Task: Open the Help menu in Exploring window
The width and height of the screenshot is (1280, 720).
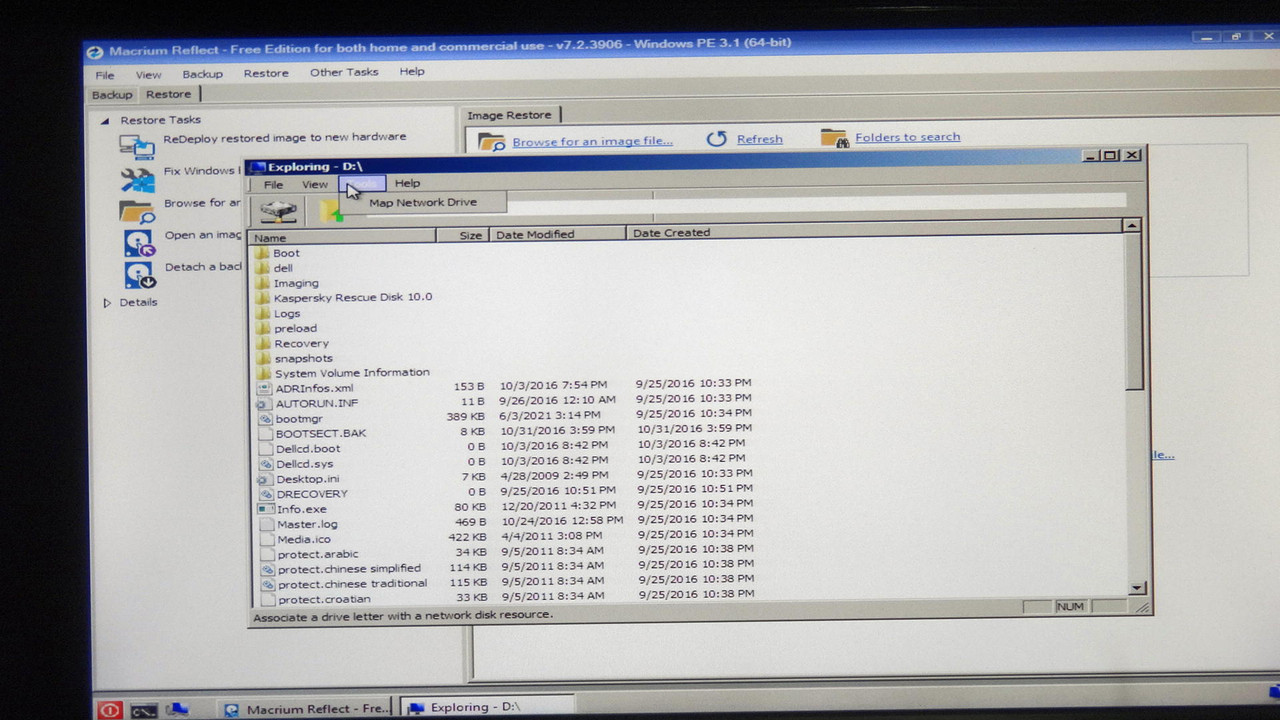Action: (x=407, y=183)
